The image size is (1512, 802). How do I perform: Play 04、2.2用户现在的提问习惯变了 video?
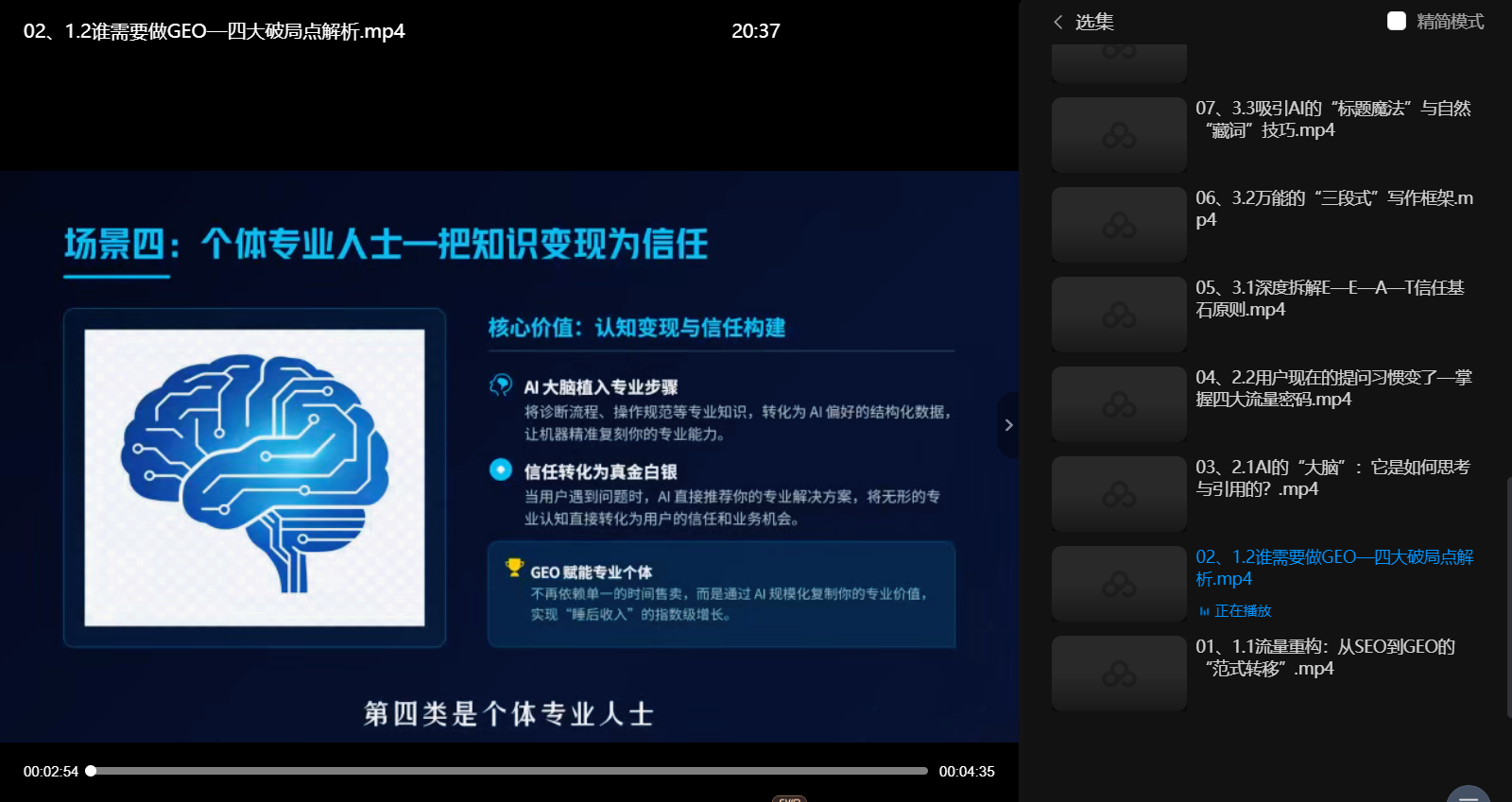pos(1333,388)
